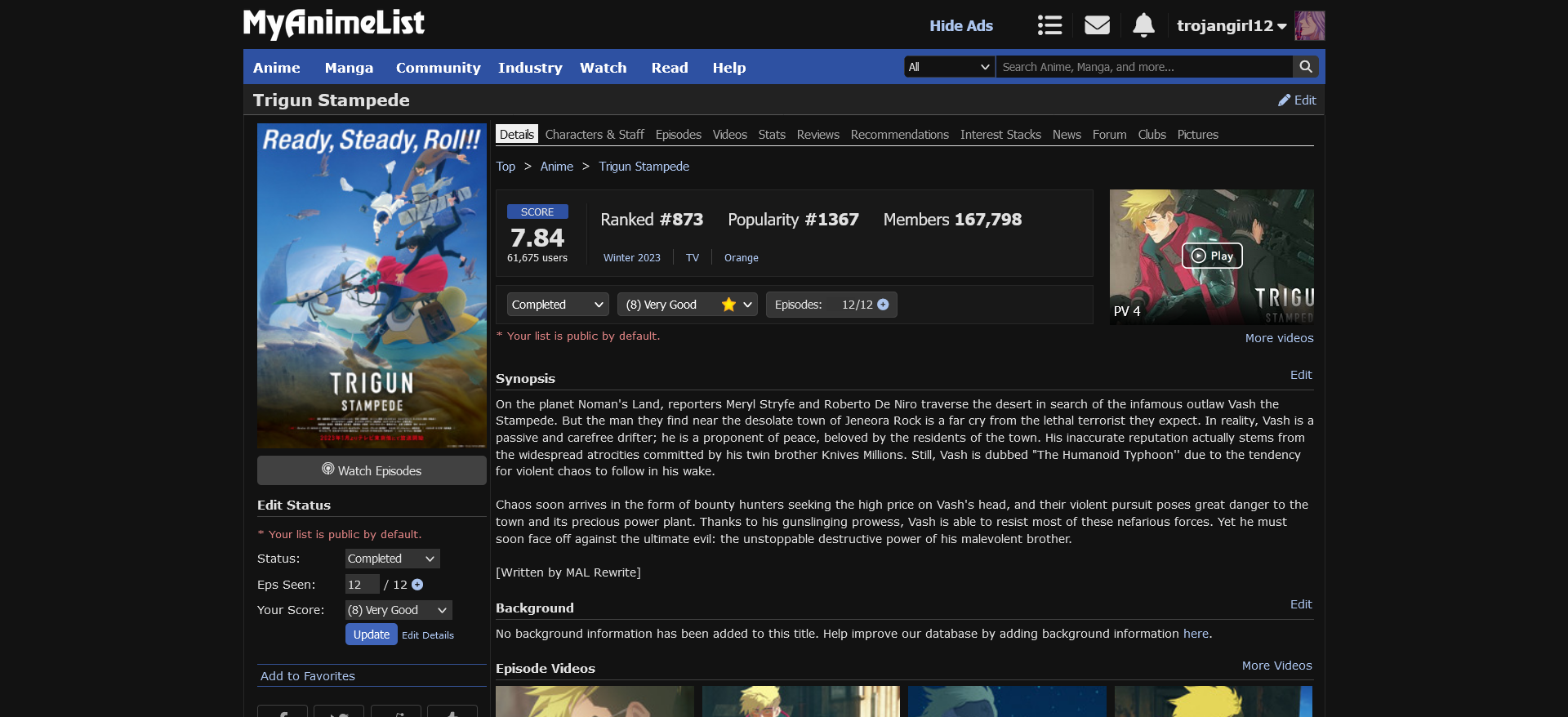Click Add to Favorites link

click(x=308, y=676)
